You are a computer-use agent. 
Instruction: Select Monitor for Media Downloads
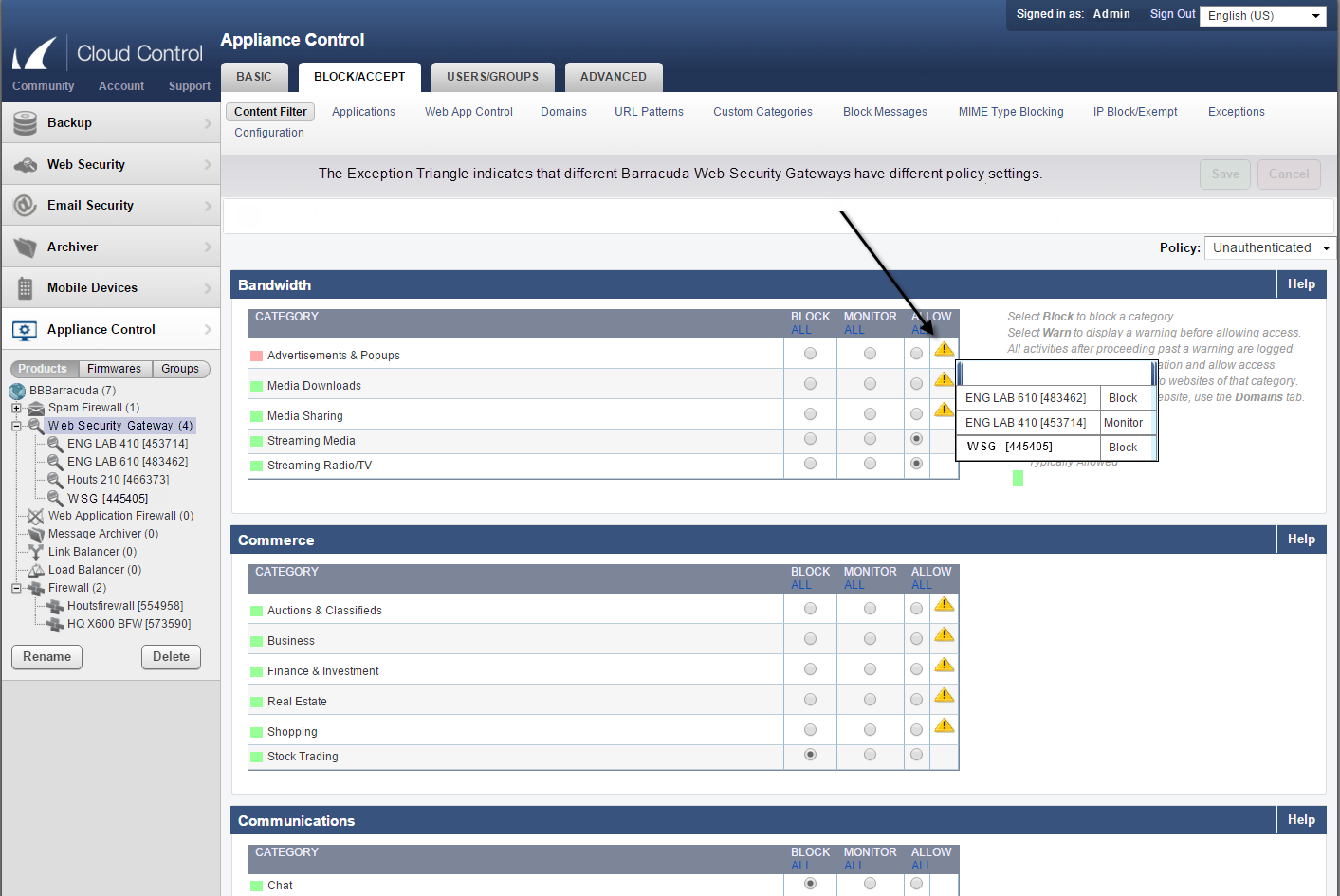(x=870, y=384)
